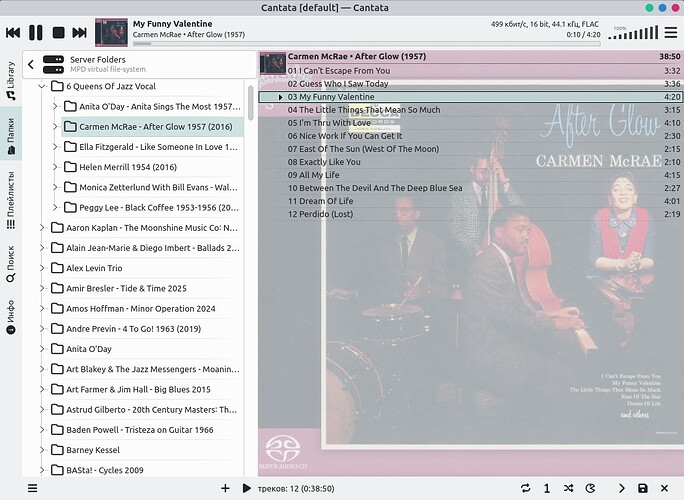Add items with the plus icon
The width and height of the screenshot is (684, 500).
(x=225, y=488)
